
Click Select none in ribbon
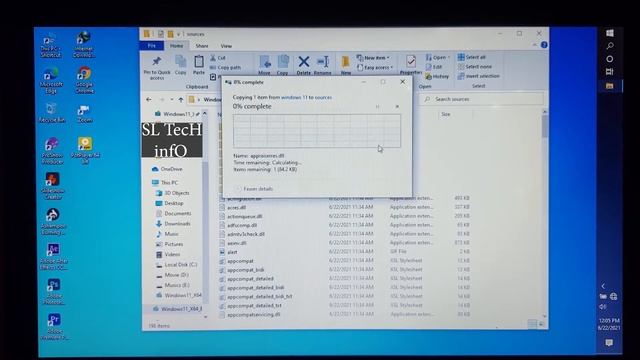[x=475, y=67]
